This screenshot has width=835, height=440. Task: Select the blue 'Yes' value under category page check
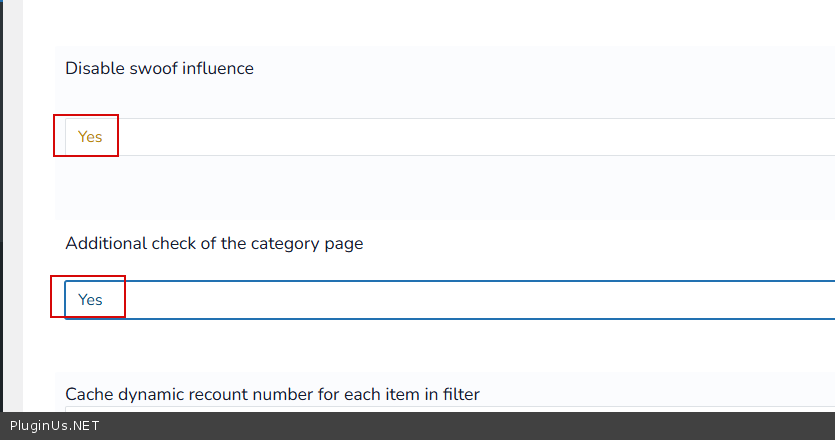90,300
